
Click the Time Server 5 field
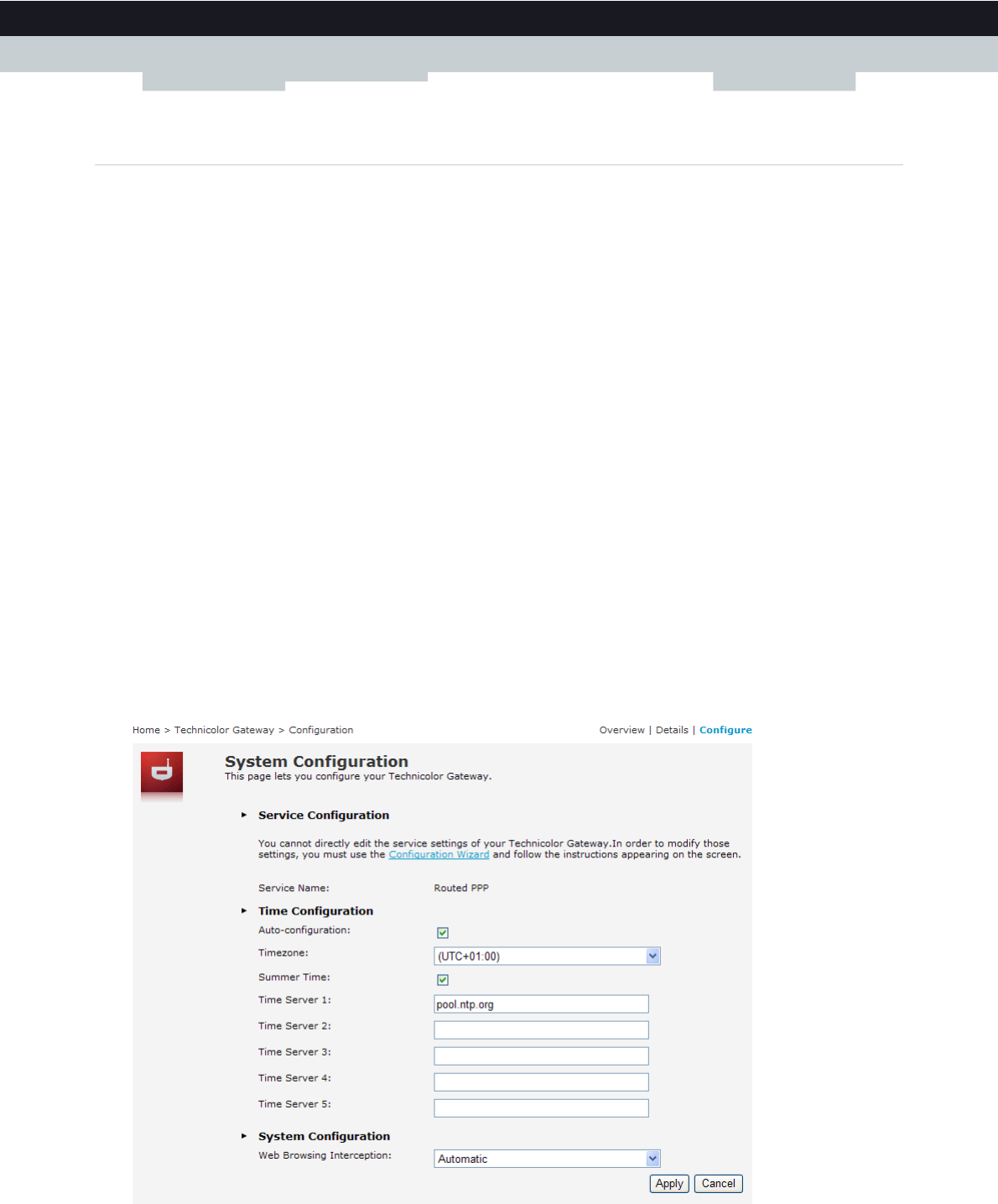(x=541, y=1108)
